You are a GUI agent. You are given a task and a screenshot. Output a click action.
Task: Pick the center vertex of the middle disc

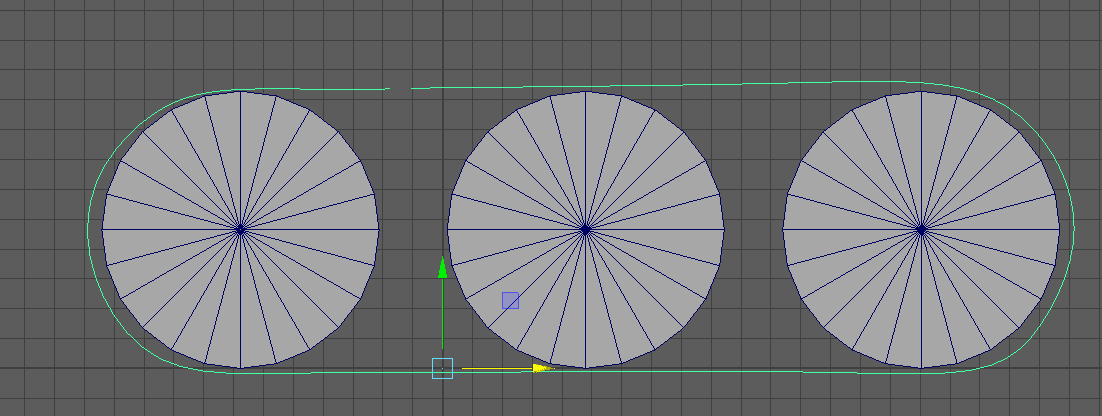point(585,230)
